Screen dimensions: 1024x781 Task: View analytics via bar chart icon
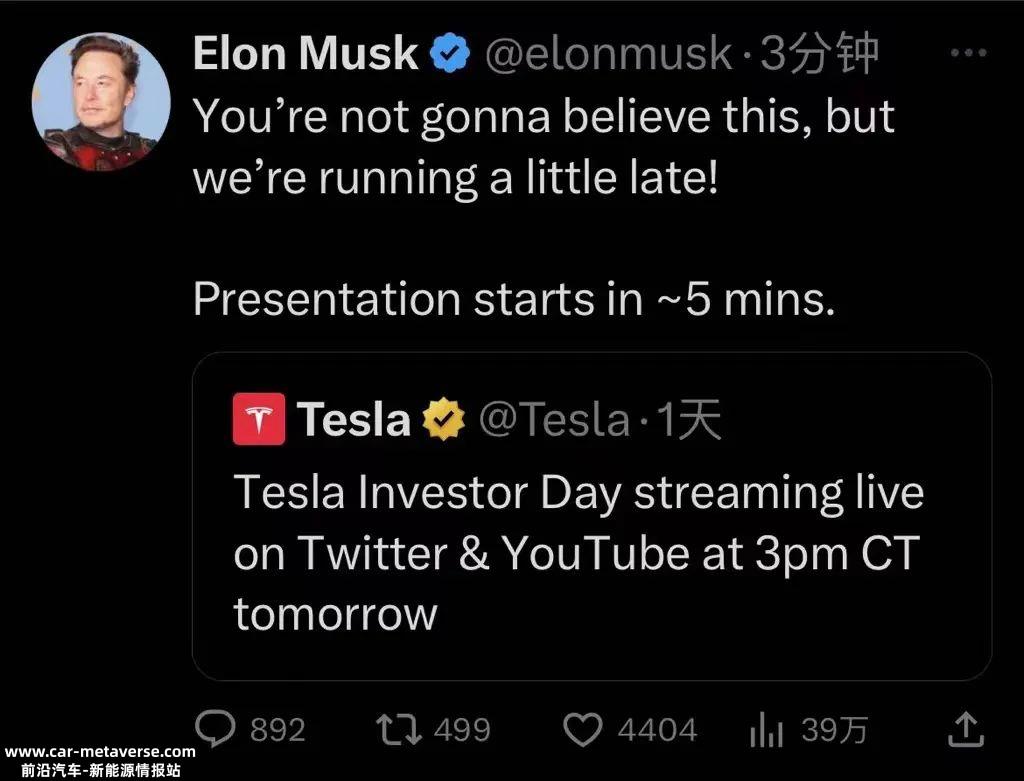pyautogui.click(x=767, y=729)
